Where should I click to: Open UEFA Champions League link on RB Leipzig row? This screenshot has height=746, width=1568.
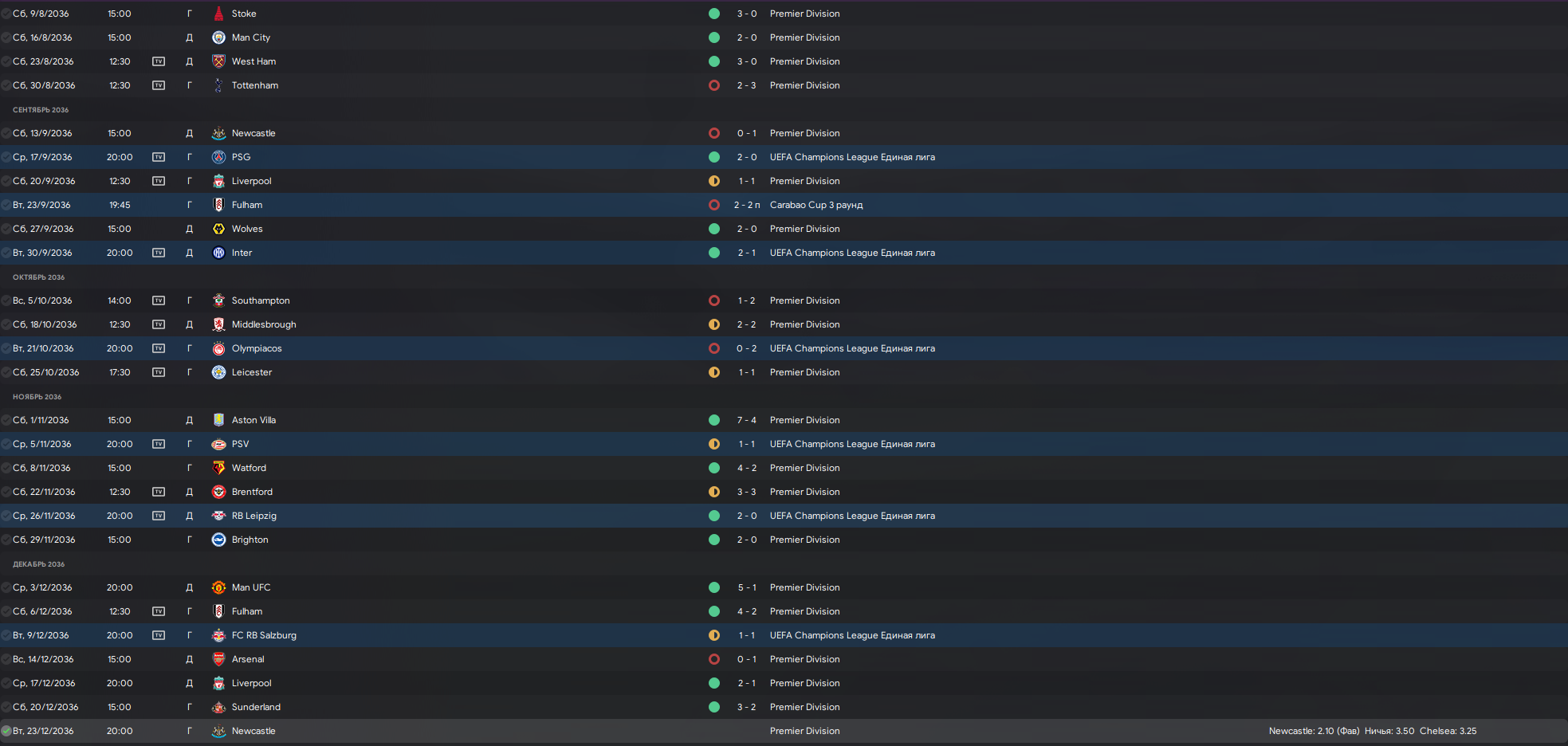click(852, 516)
